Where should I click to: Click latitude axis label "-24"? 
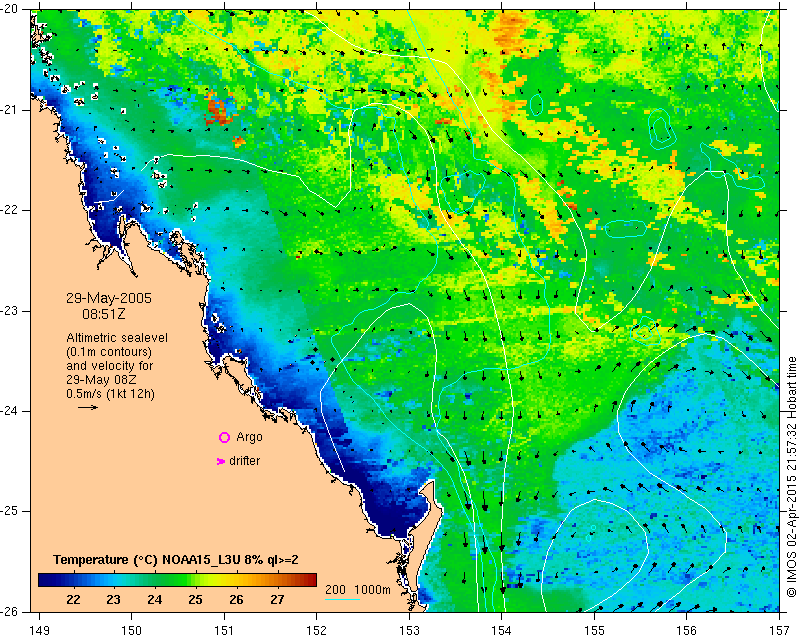click(9, 411)
